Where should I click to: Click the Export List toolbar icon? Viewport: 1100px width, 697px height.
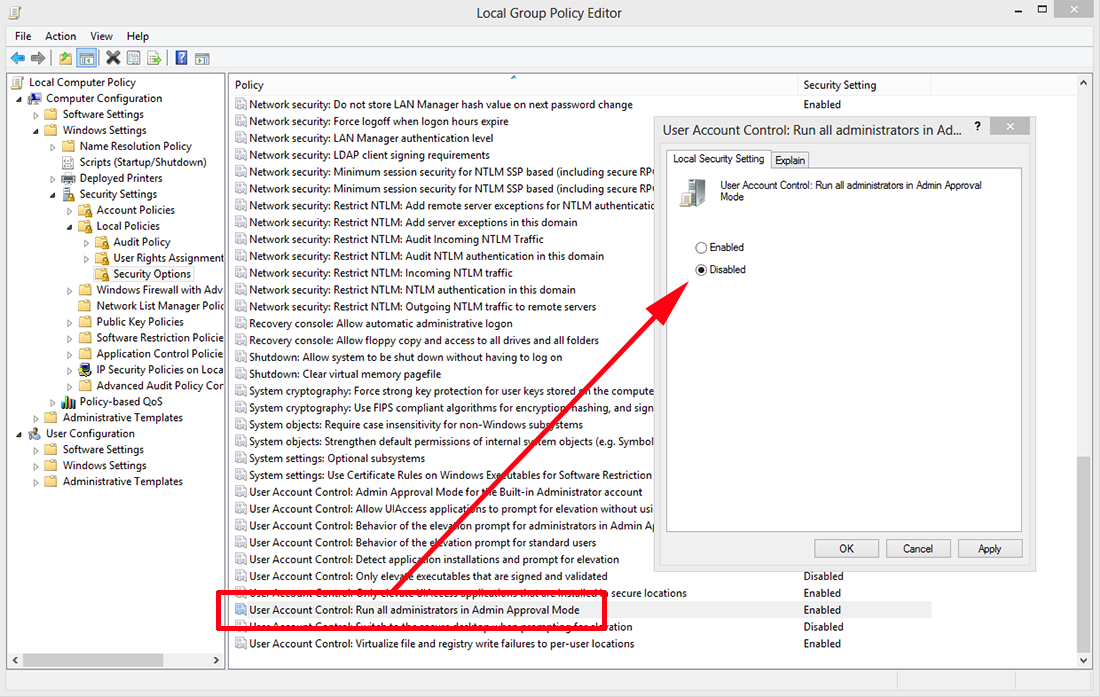coord(154,58)
